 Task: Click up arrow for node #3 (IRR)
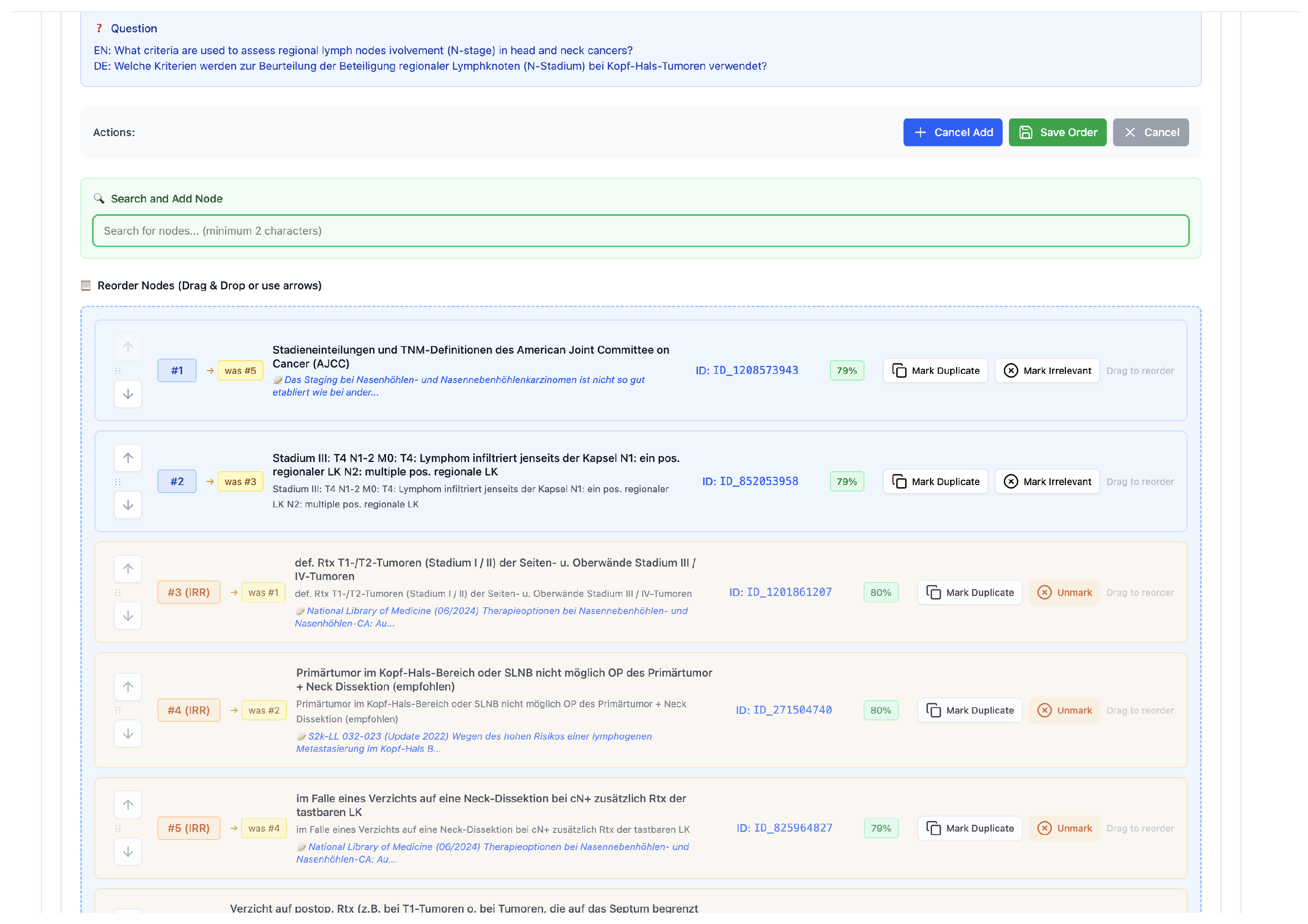pos(128,569)
